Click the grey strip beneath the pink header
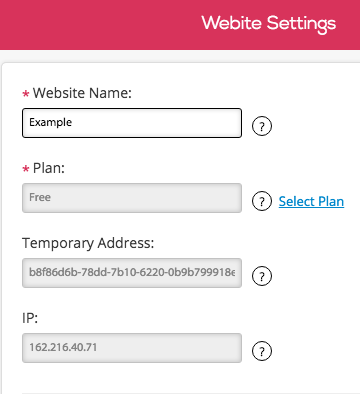 pos(180,56)
